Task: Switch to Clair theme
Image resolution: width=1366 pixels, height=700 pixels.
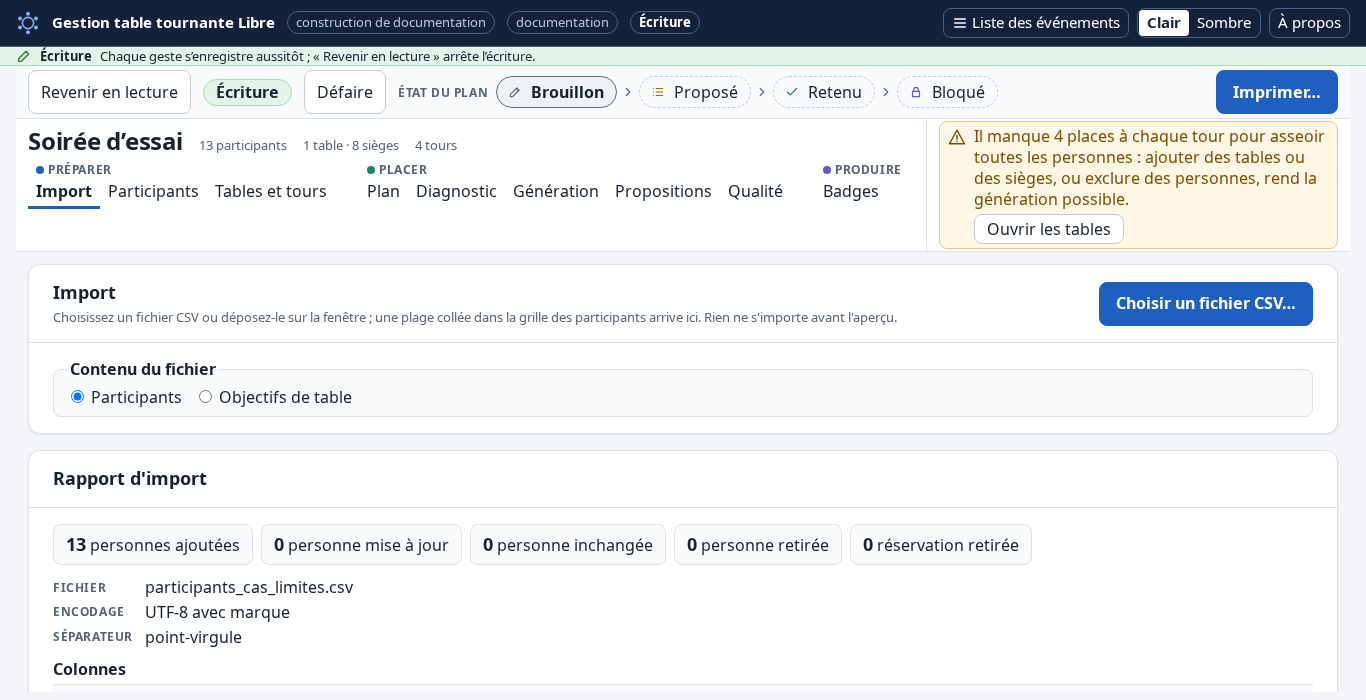Action: pyautogui.click(x=1164, y=23)
